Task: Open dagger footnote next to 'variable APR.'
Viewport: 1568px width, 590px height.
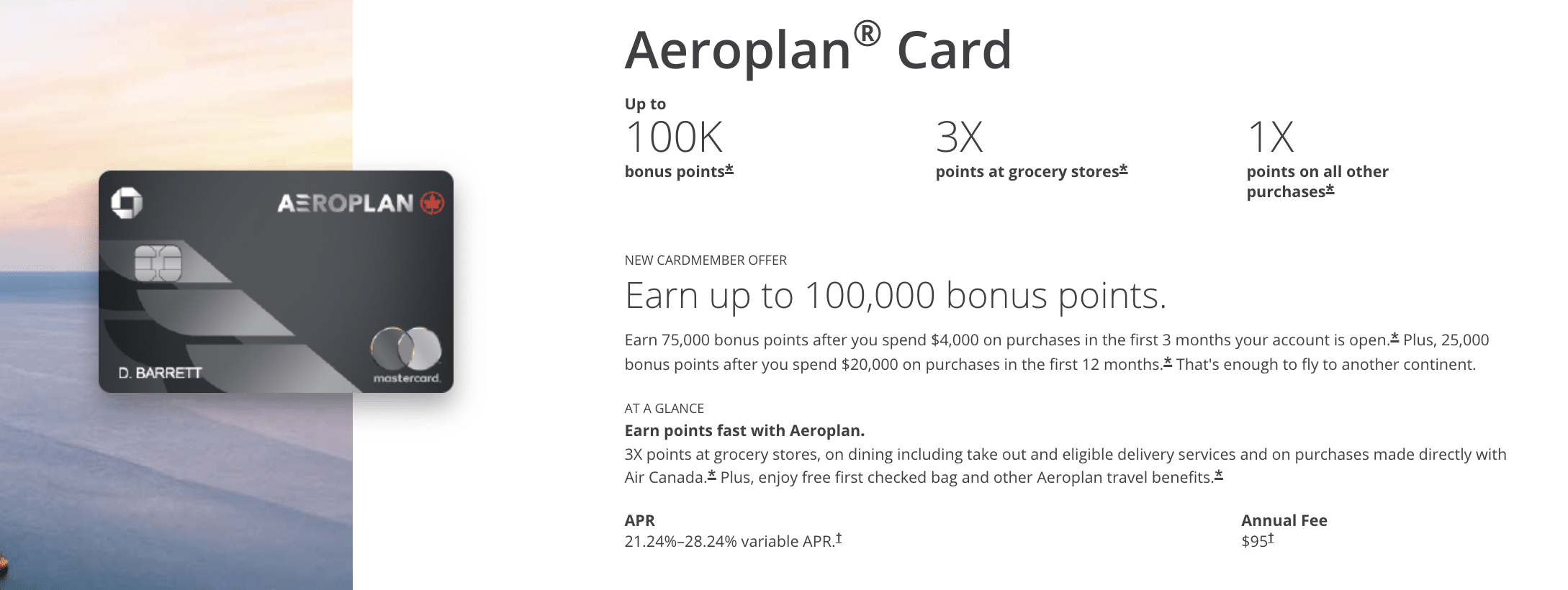Action: pos(839,538)
